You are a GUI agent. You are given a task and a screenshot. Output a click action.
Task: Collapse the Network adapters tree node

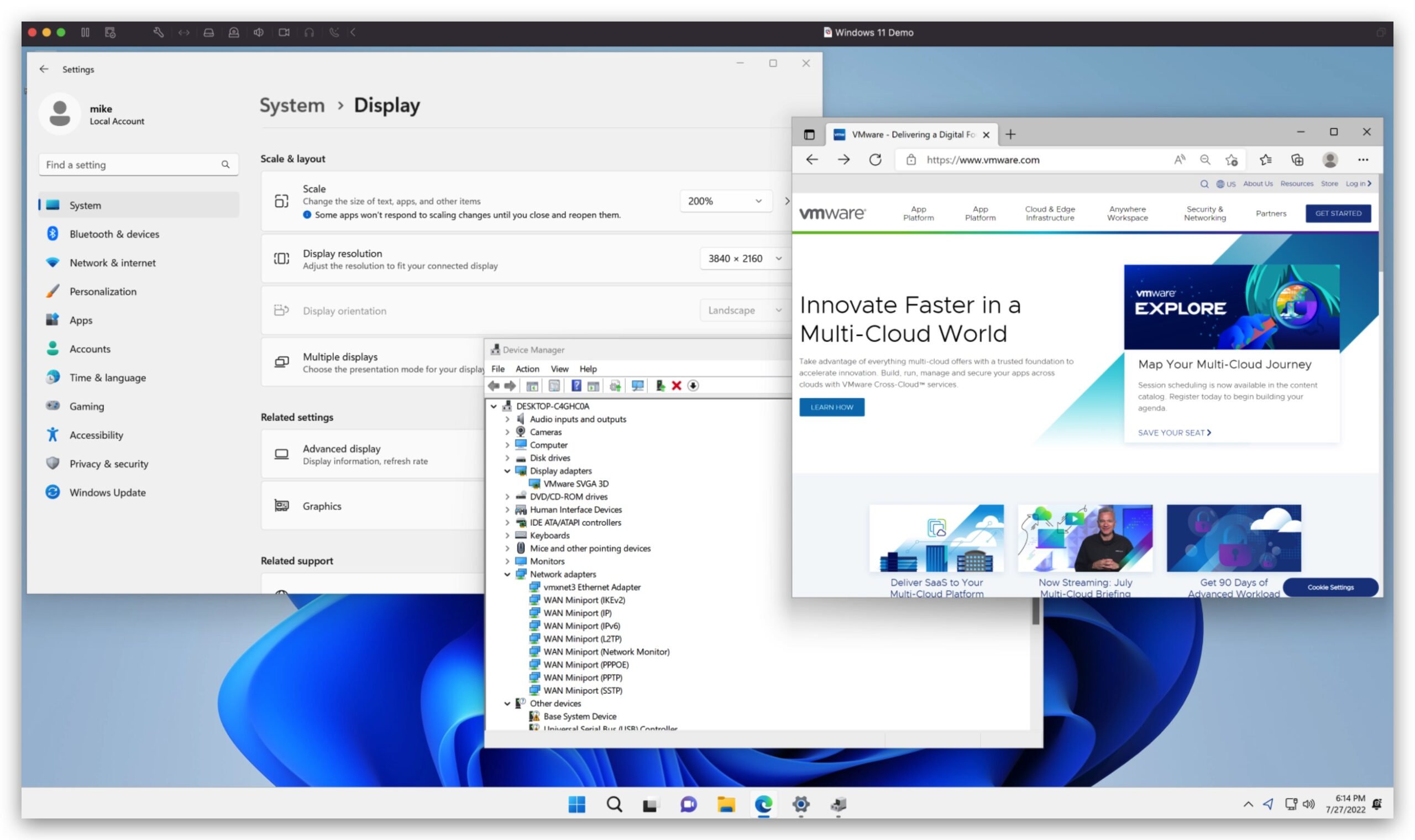tap(507, 574)
